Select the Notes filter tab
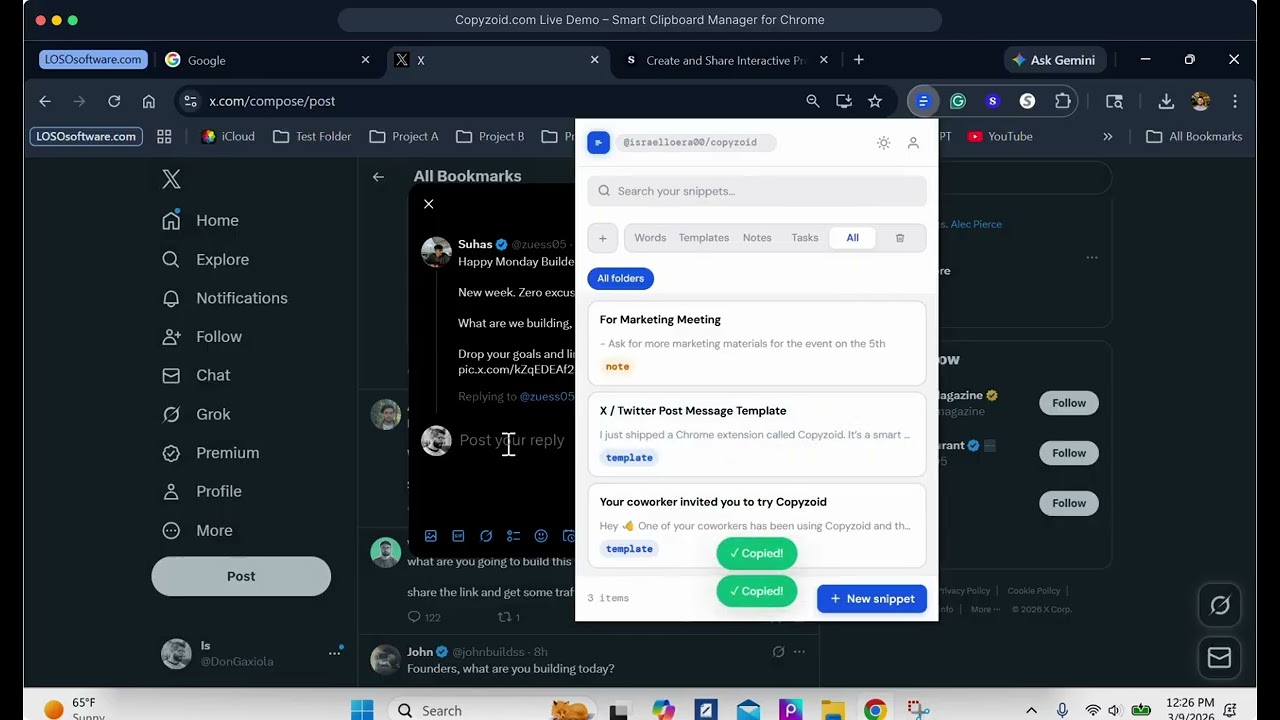Screen dimensions: 1280x720 (757, 238)
